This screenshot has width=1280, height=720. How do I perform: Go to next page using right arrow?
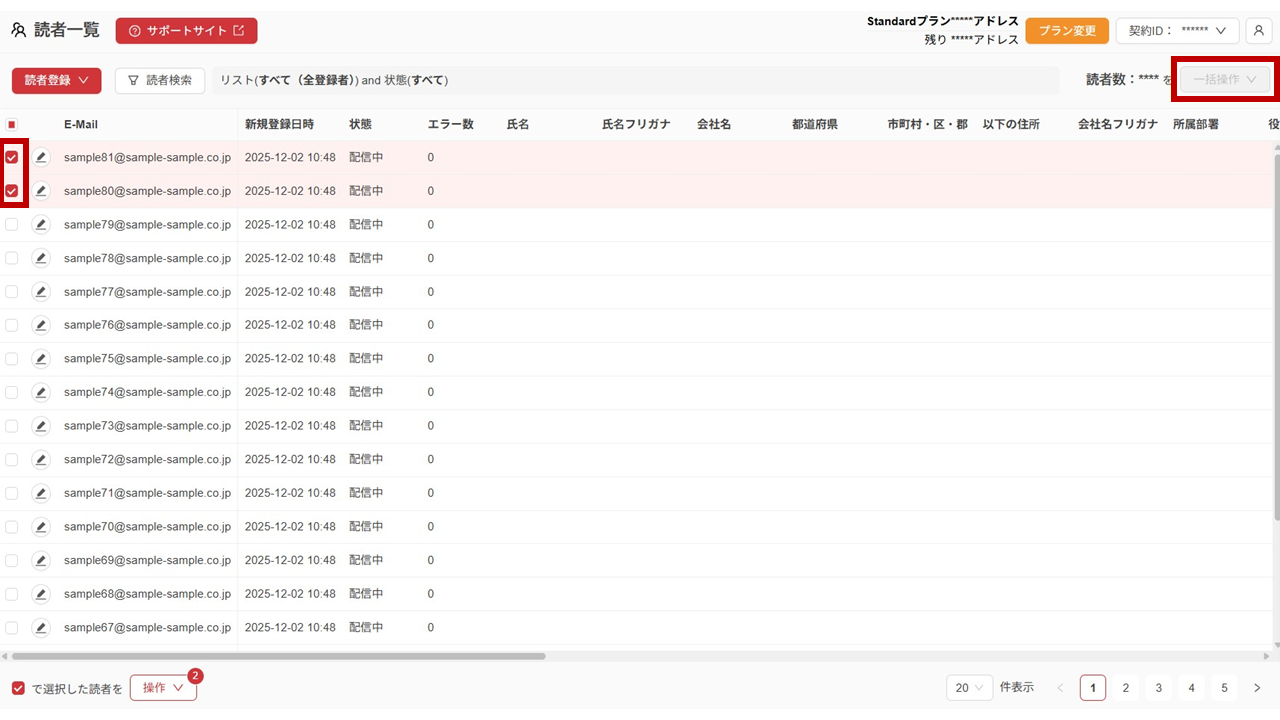pos(1257,688)
